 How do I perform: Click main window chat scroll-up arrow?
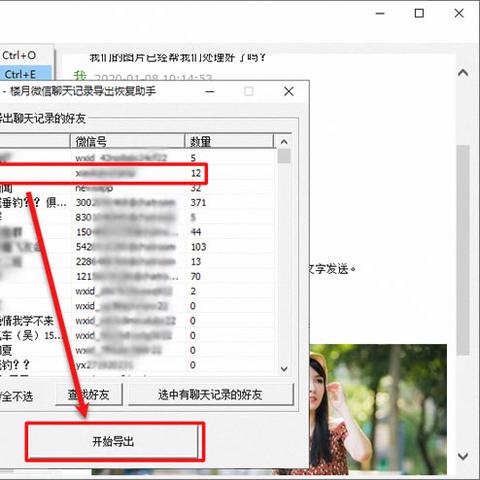click(463, 73)
